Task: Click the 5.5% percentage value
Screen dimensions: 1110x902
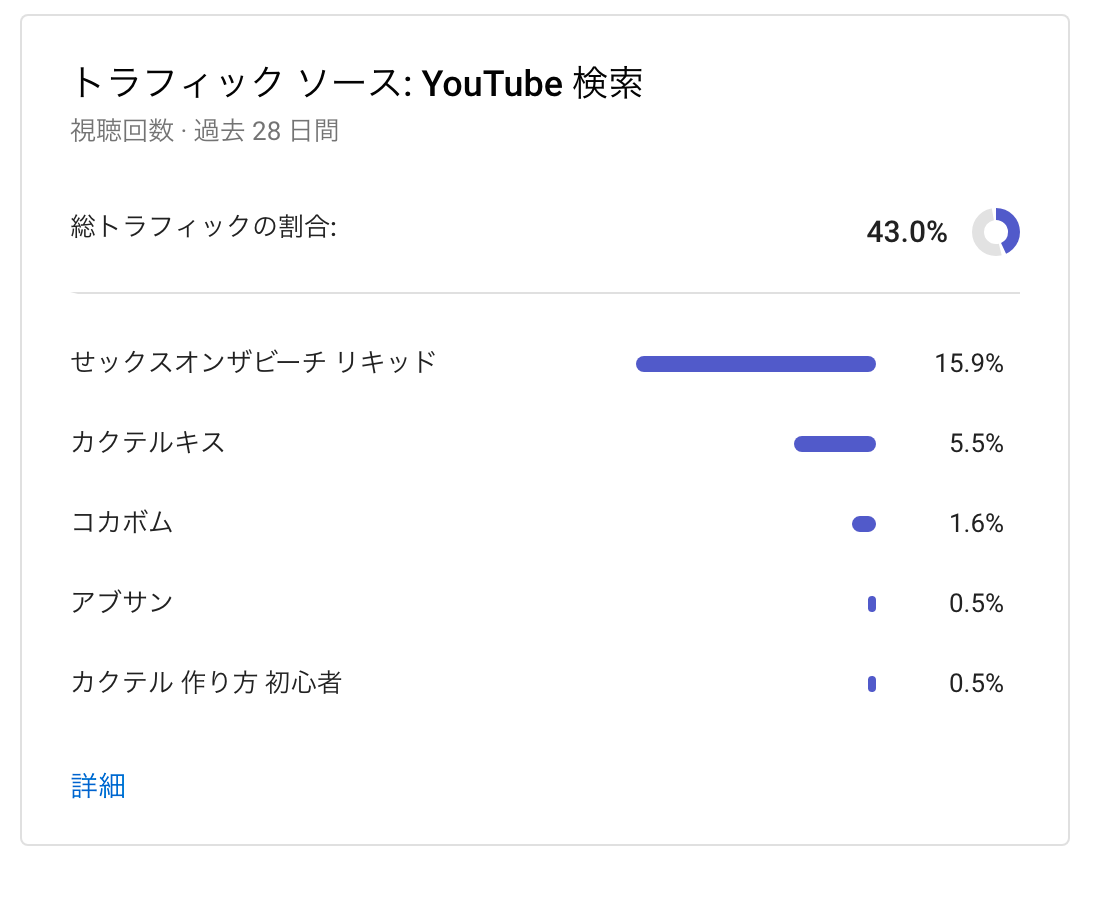Action: pos(976,444)
